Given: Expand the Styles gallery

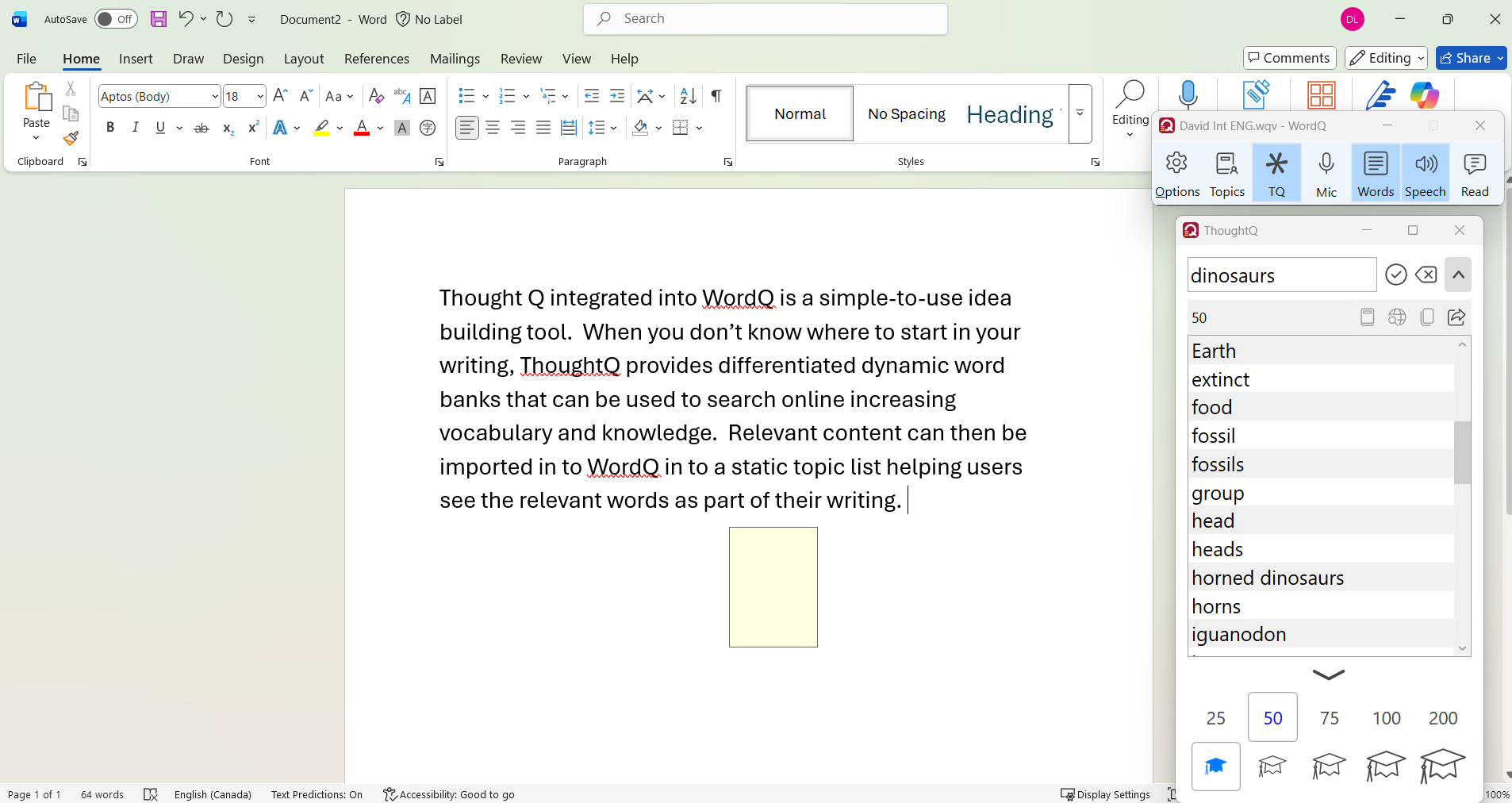Looking at the screenshot, I should point(1080,114).
